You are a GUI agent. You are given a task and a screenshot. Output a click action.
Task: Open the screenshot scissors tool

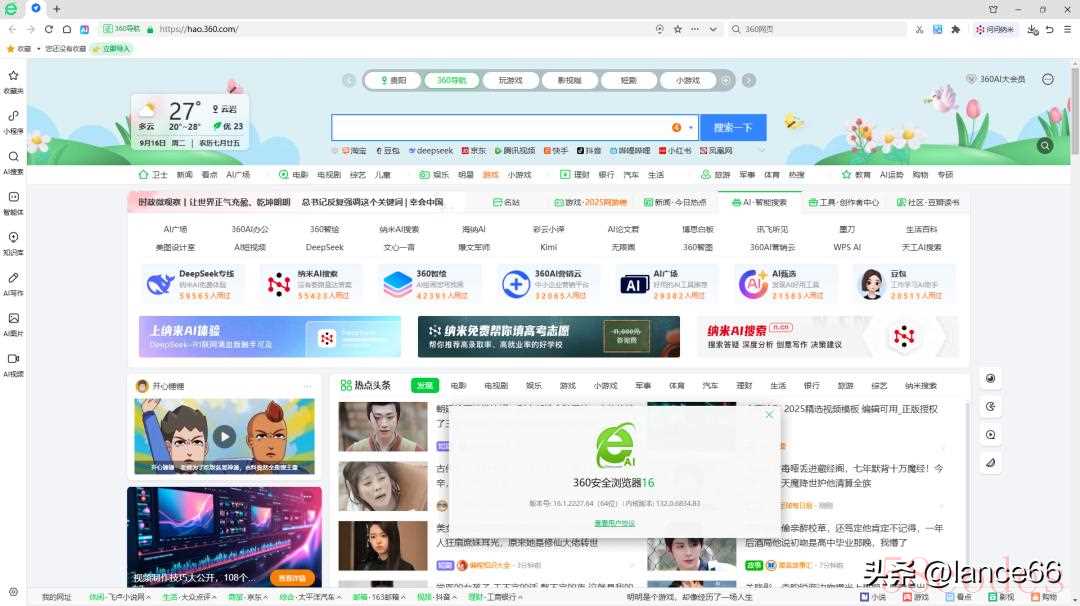pos(920,30)
